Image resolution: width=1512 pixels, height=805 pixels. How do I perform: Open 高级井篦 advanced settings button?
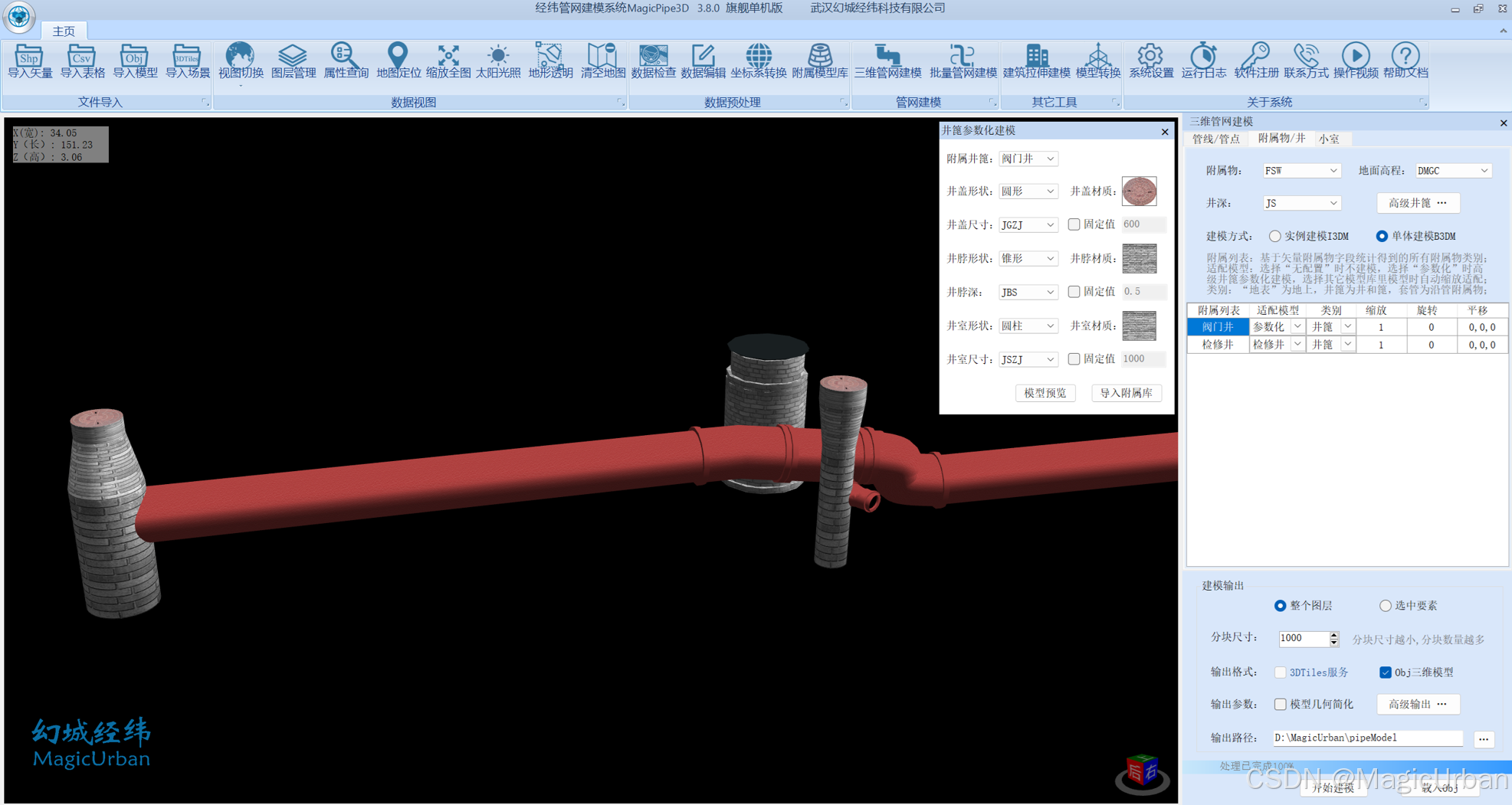click(x=1418, y=203)
